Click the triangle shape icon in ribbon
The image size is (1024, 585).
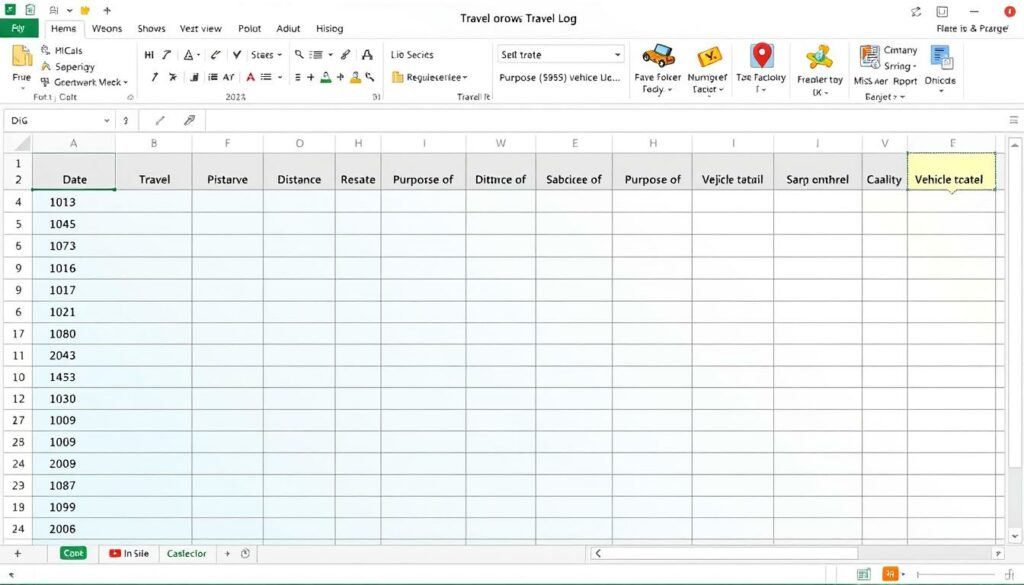[188, 55]
